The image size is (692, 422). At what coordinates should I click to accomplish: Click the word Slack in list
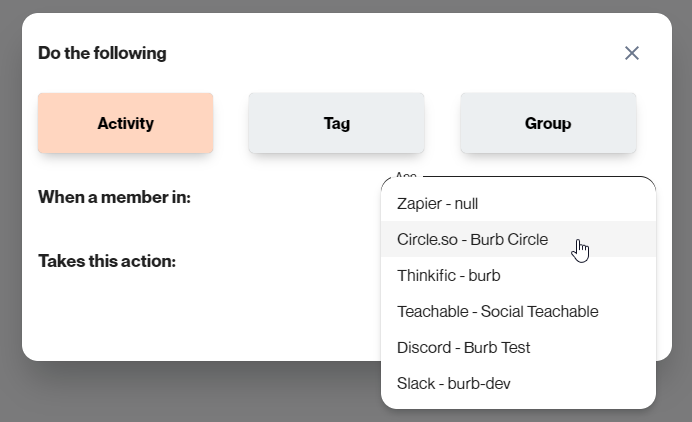(415, 384)
